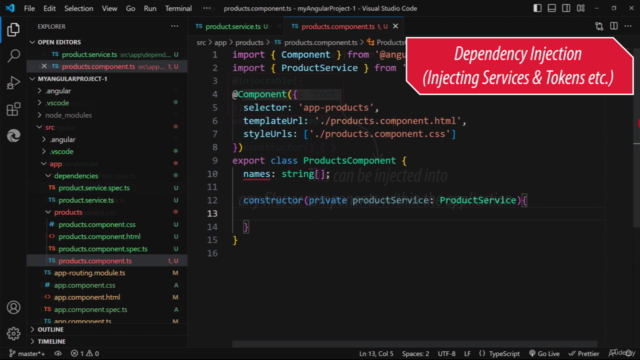Open the customize layout icon
Image resolution: width=640 pixels, height=360 pixels.
[x=581, y=8]
